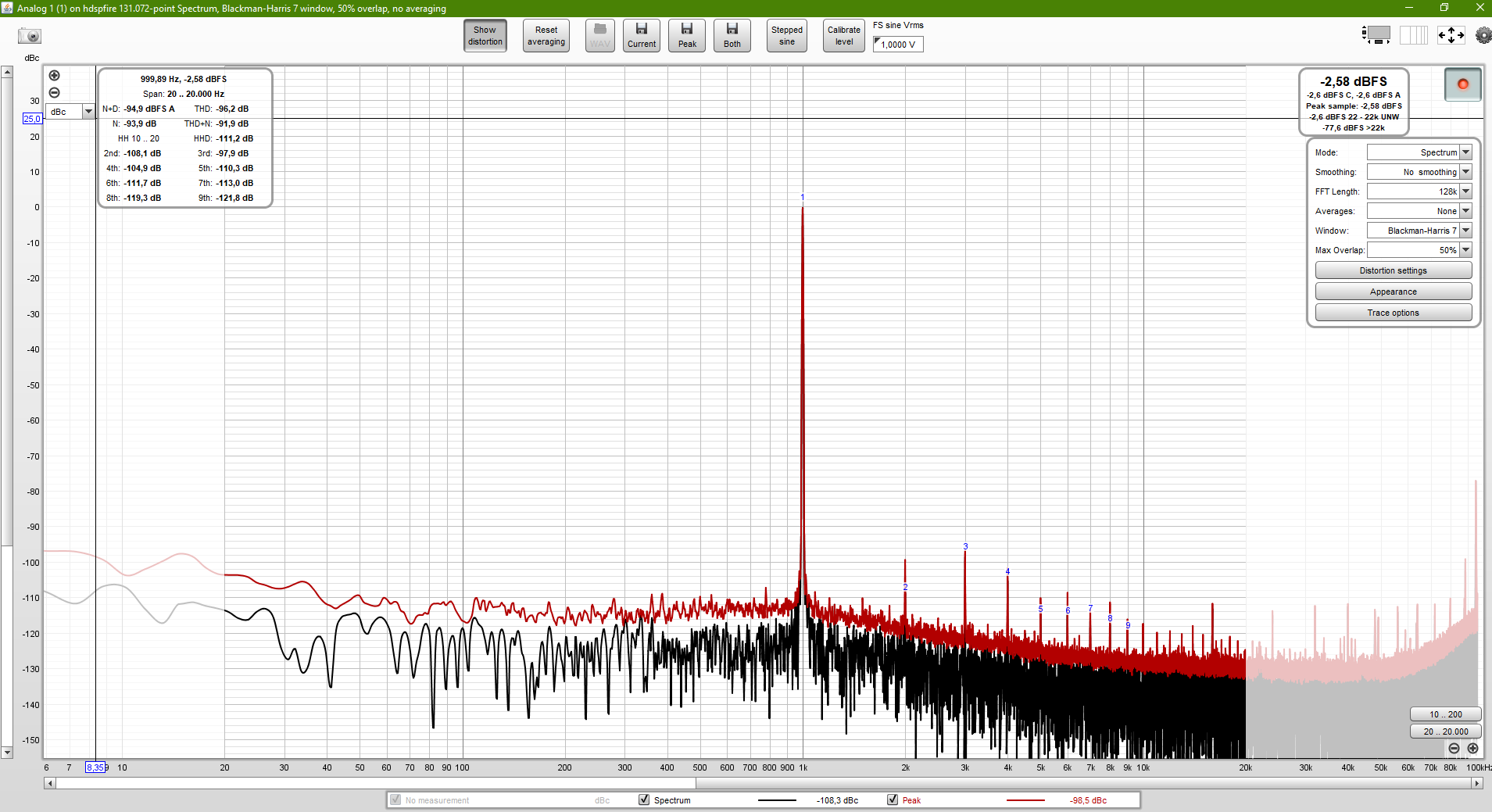This screenshot has width=1492, height=812.
Task: Click the red Peak trace line sample
Action: click(x=1025, y=800)
